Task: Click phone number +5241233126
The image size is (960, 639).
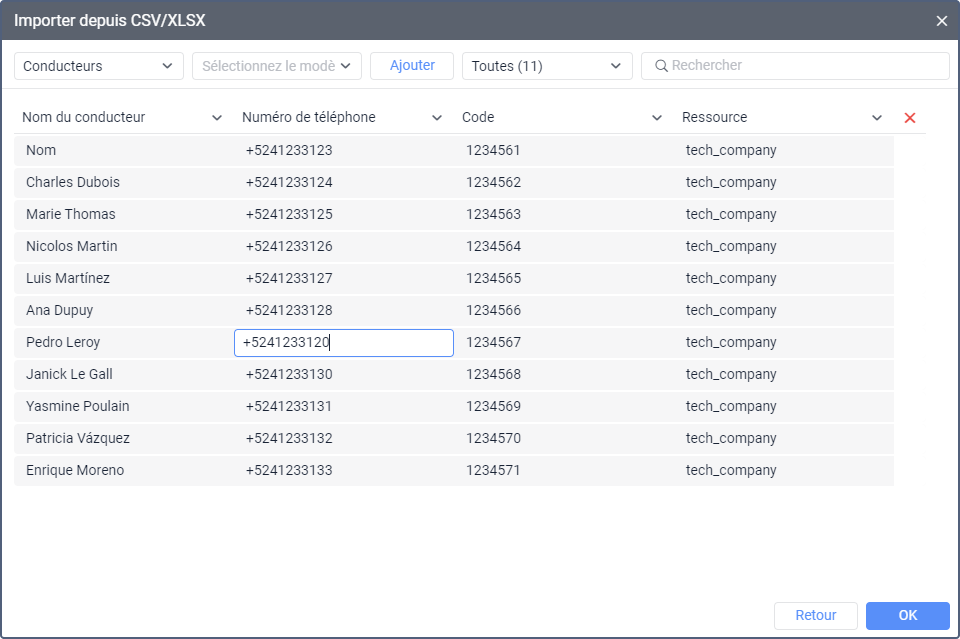Action: click(289, 246)
